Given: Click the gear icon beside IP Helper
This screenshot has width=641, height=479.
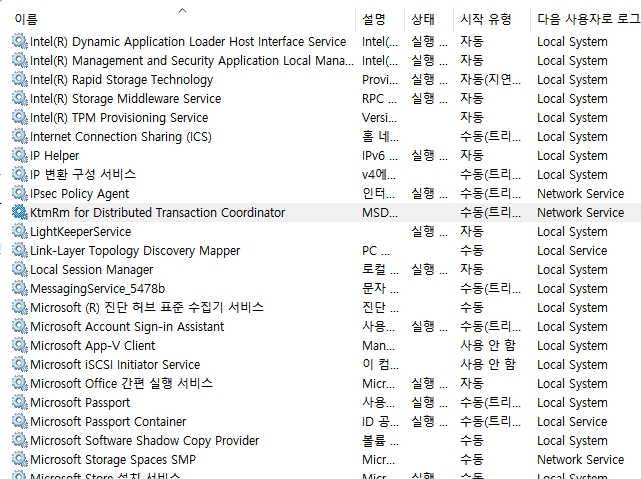Looking at the screenshot, I should click(20, 155).
